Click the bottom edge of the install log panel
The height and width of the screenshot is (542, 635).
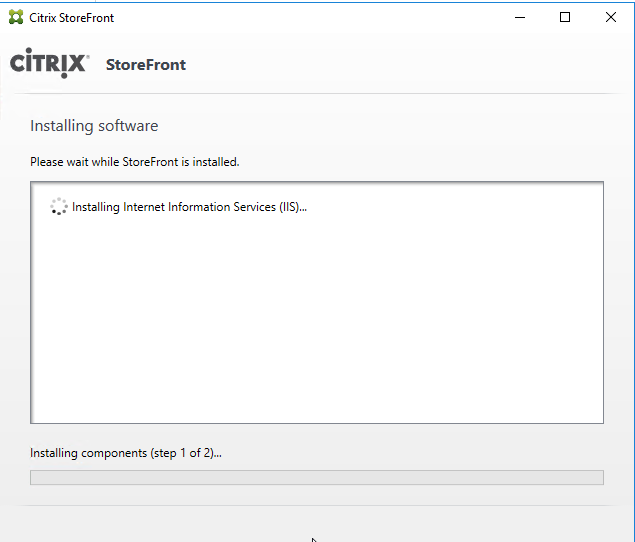317,423
